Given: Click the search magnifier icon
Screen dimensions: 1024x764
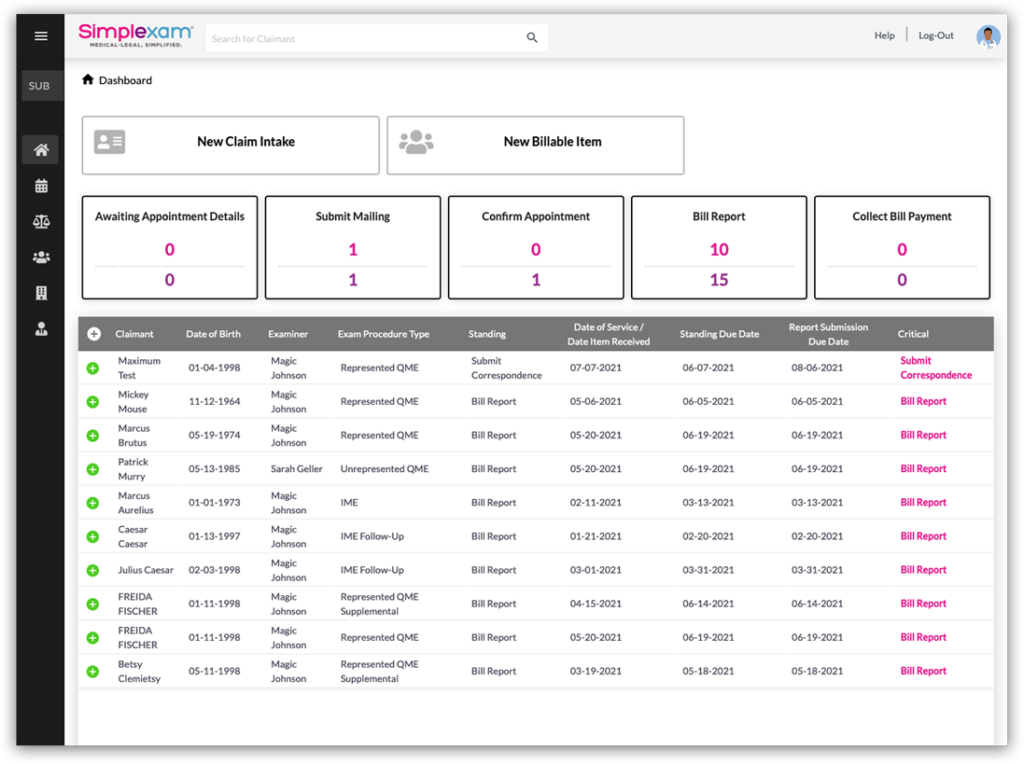Looking at the screenshot, I should coord(532,38).
